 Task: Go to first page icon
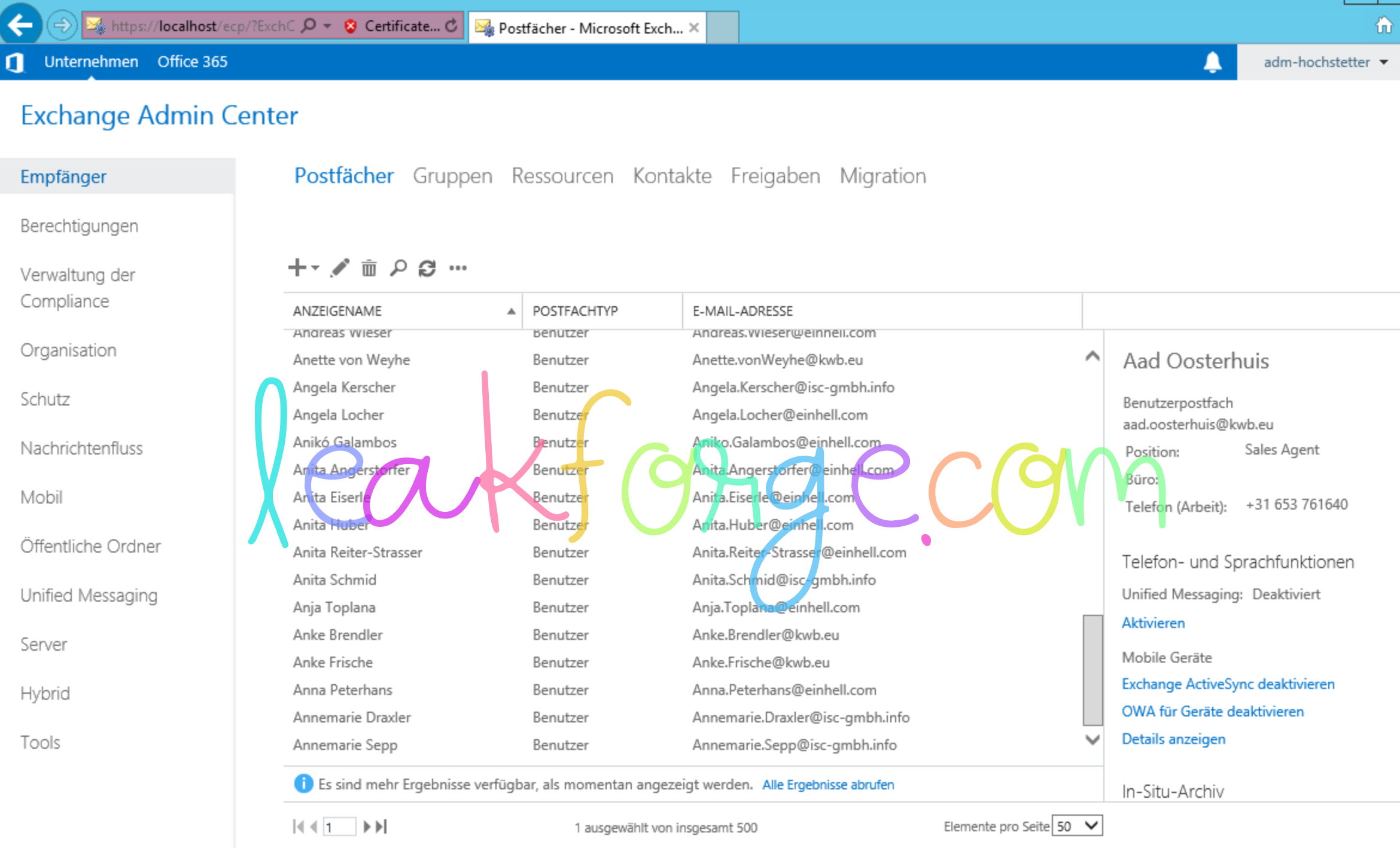tap(298, 826)
